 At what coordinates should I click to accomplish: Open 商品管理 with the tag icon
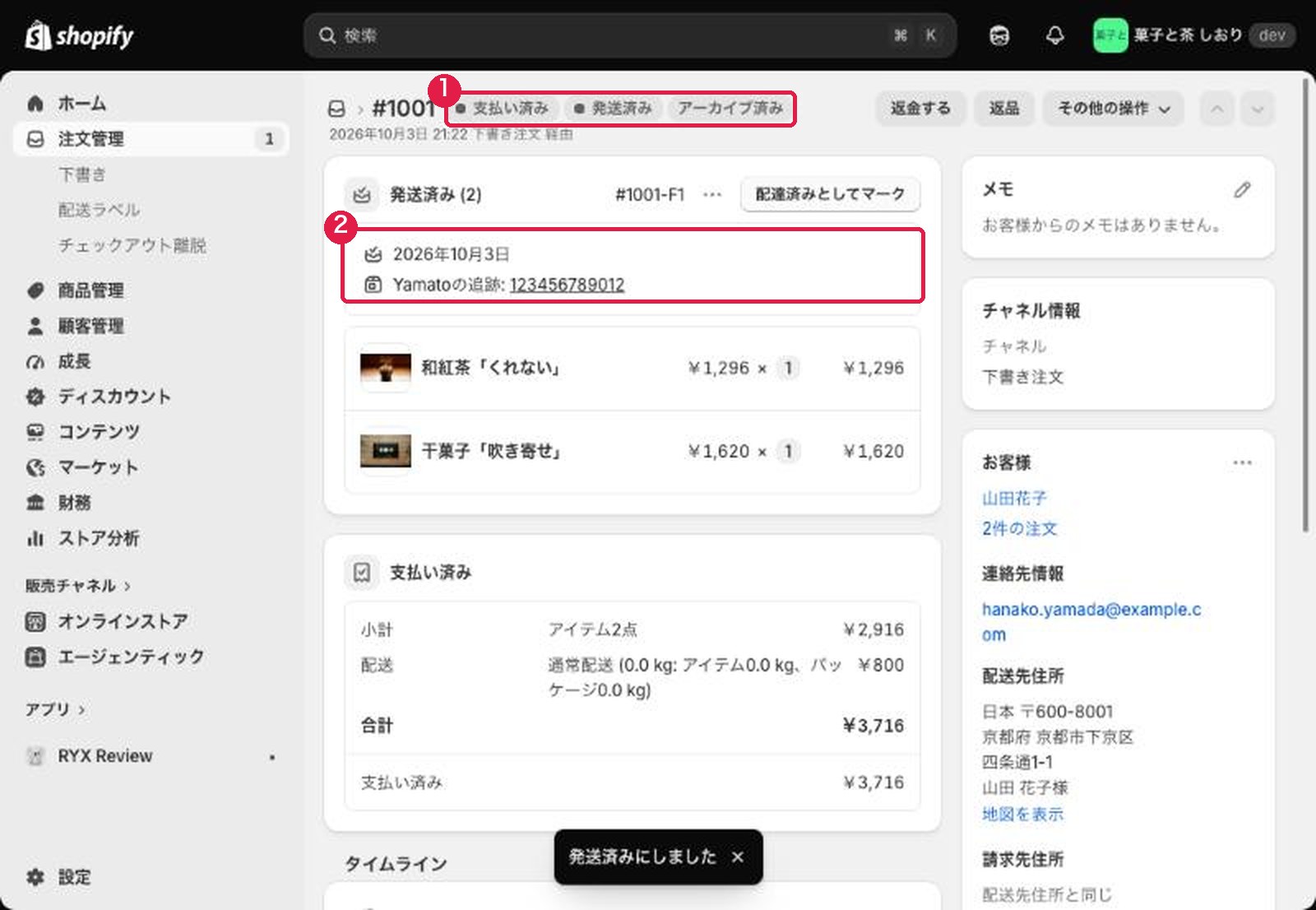tap(151, 290)
